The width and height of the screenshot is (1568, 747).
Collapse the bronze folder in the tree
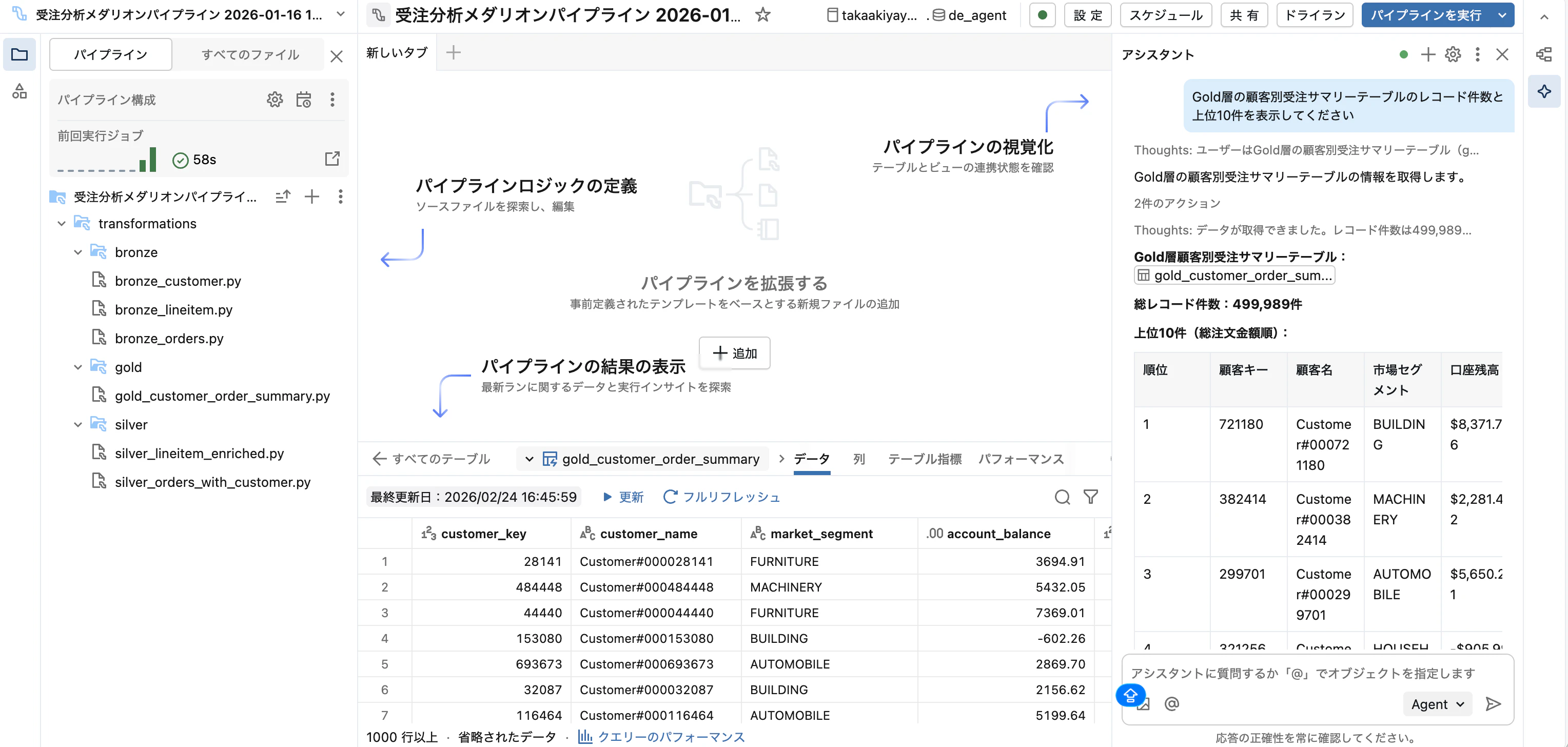click(x=77, y=252)
